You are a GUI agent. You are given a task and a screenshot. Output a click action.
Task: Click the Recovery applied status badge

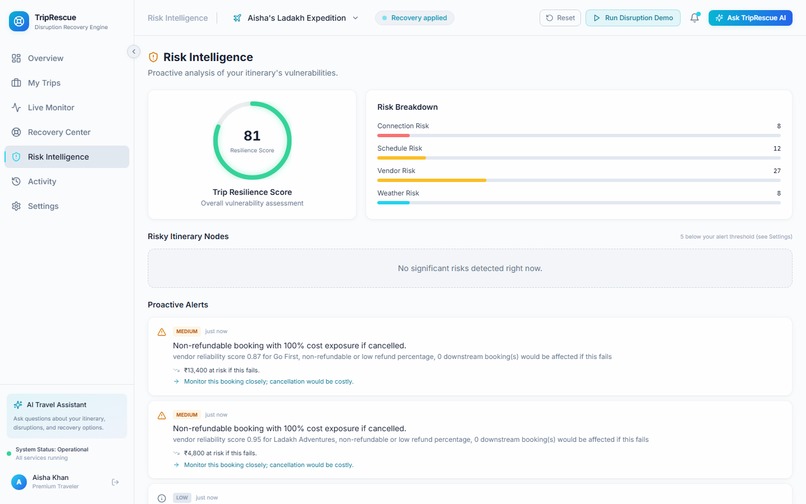(x=414, y=18)
